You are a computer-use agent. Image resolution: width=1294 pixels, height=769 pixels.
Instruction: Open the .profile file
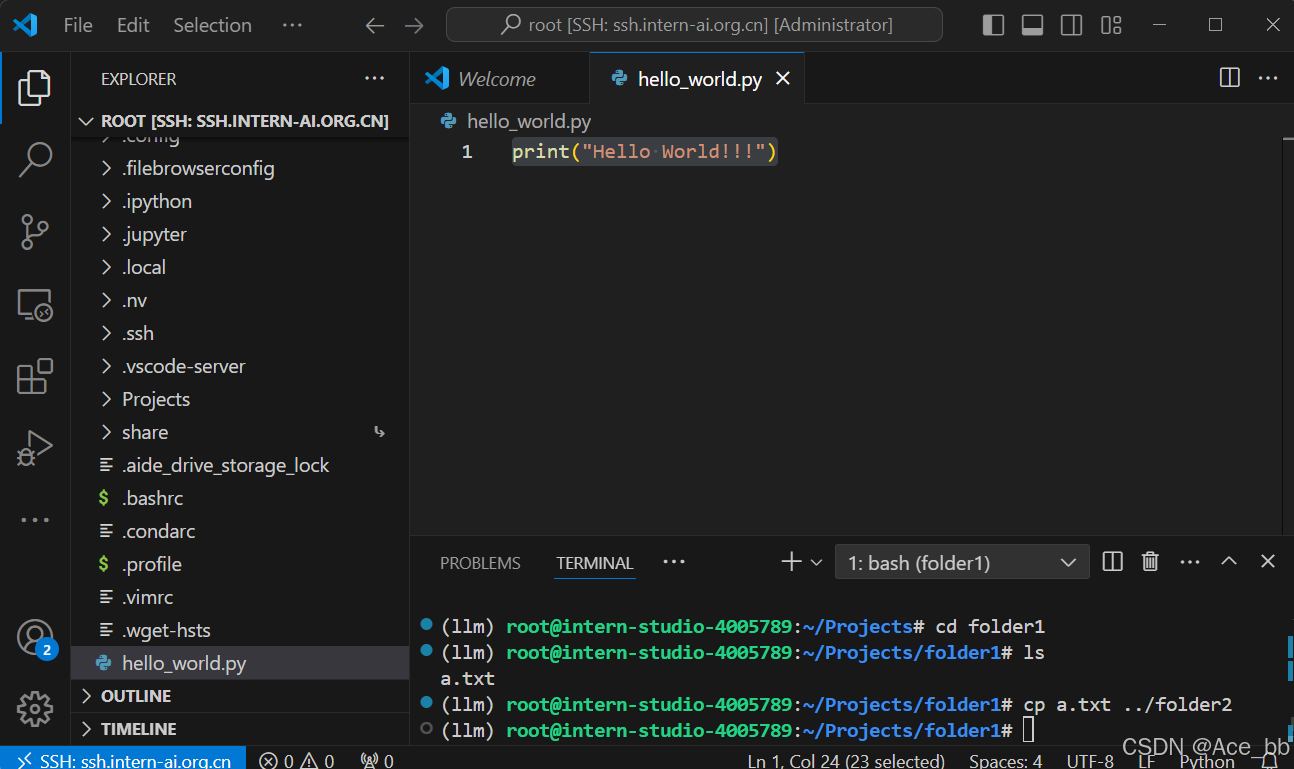[240, 564]
